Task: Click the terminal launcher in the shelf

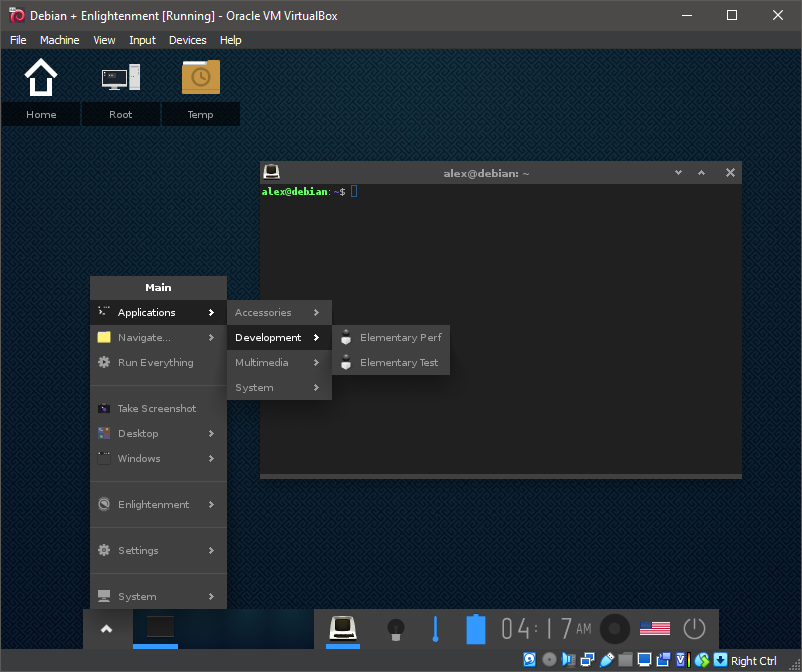Action: coord(344,628)
